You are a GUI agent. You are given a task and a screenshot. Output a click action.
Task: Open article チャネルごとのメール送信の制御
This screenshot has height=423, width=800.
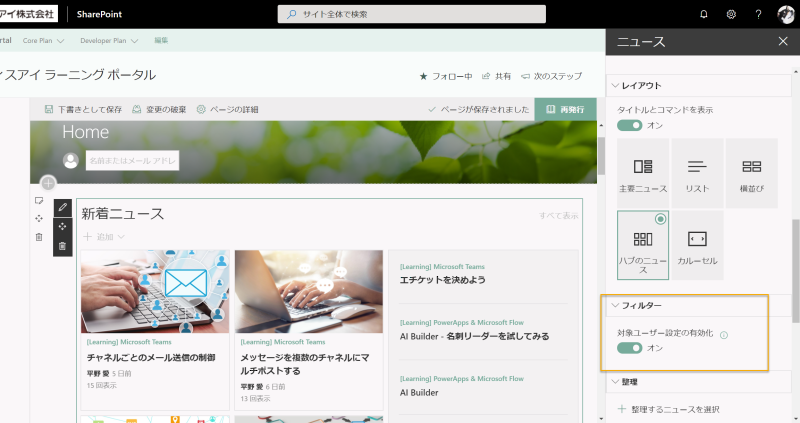point(151,358)
